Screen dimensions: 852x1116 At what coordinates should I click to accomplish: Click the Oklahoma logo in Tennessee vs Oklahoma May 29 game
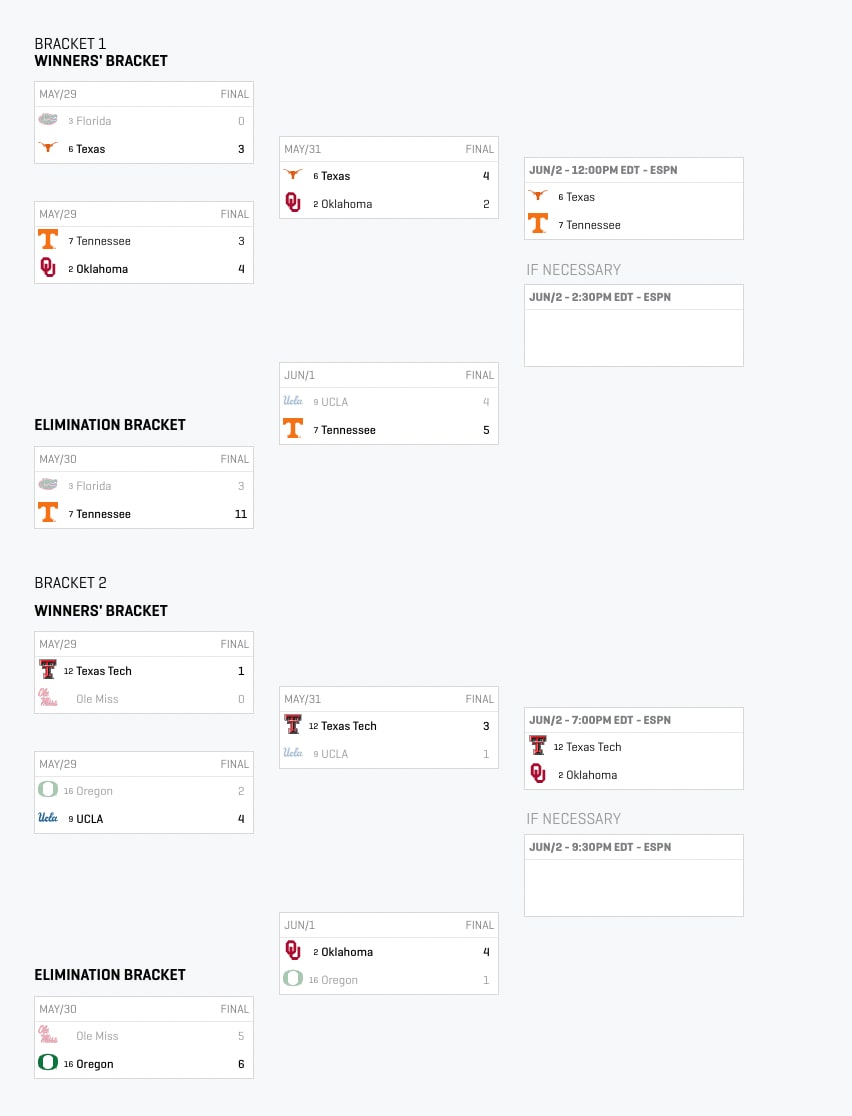pos(48,268)
